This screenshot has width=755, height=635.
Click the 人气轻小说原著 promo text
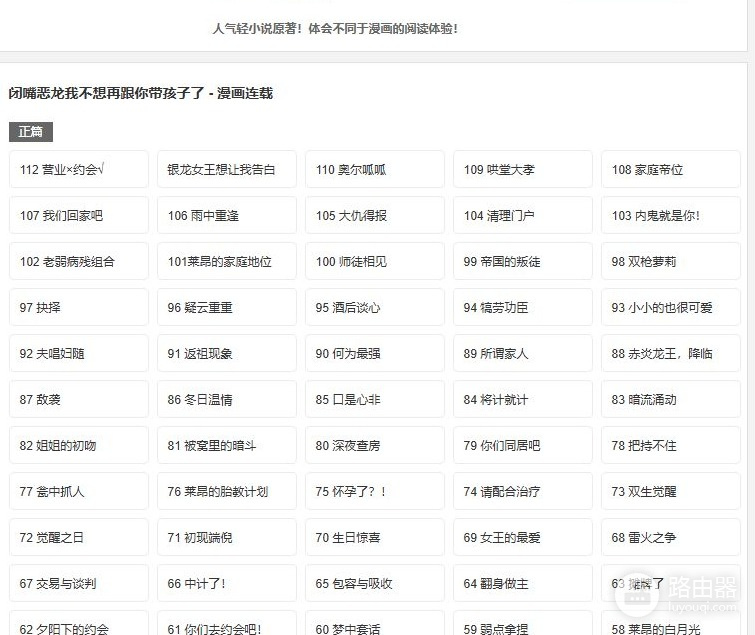click(335, 29)
